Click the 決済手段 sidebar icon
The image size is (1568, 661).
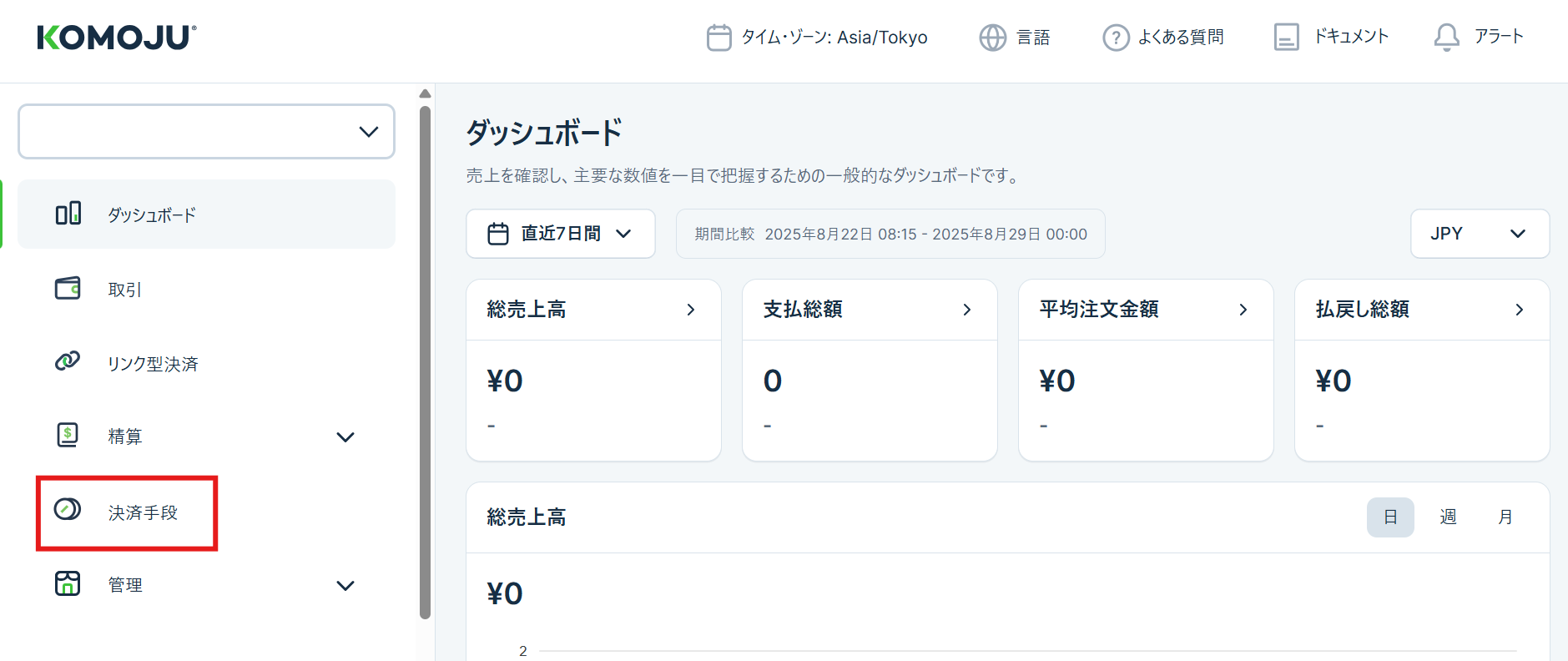68,509
